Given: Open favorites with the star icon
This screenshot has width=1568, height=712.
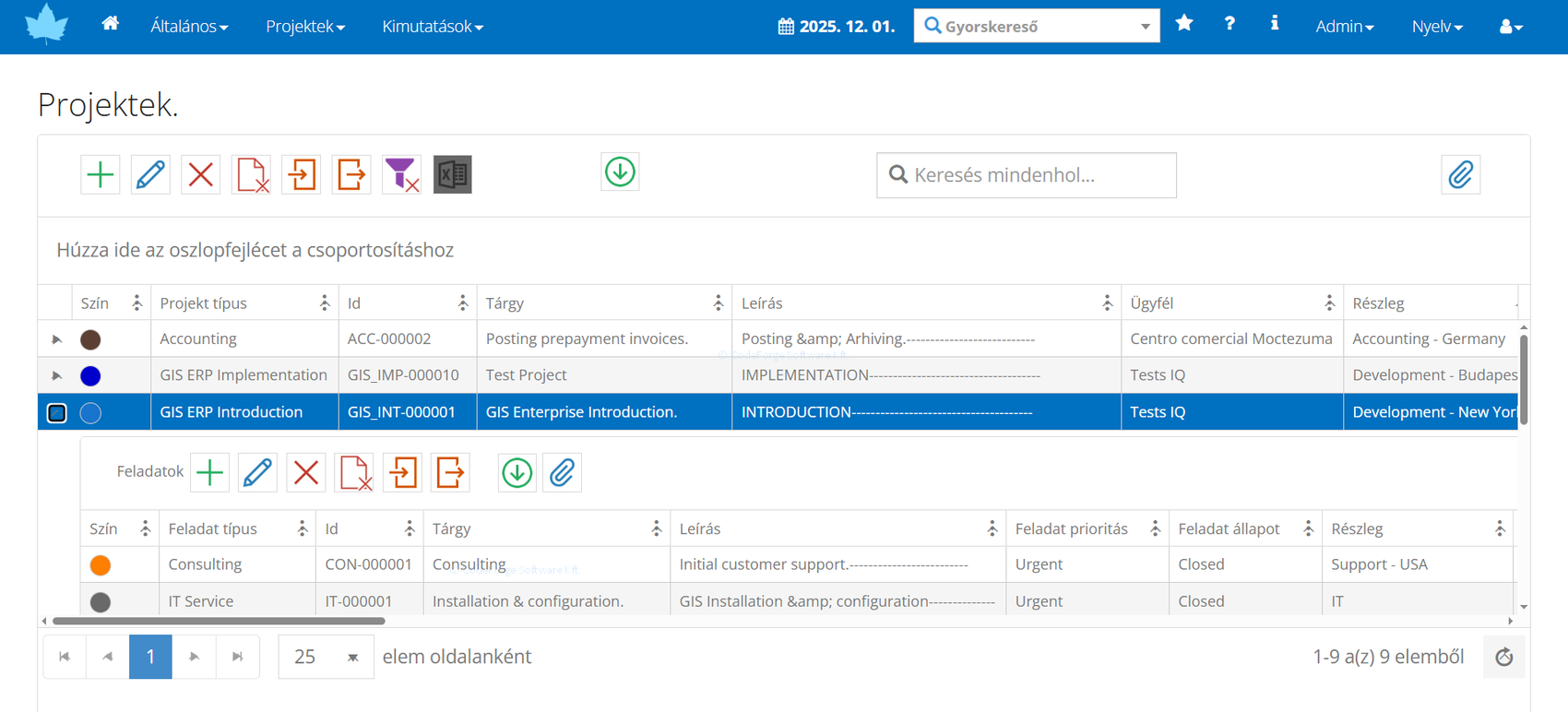Looking at the screenshot, I should point(1184,24).
